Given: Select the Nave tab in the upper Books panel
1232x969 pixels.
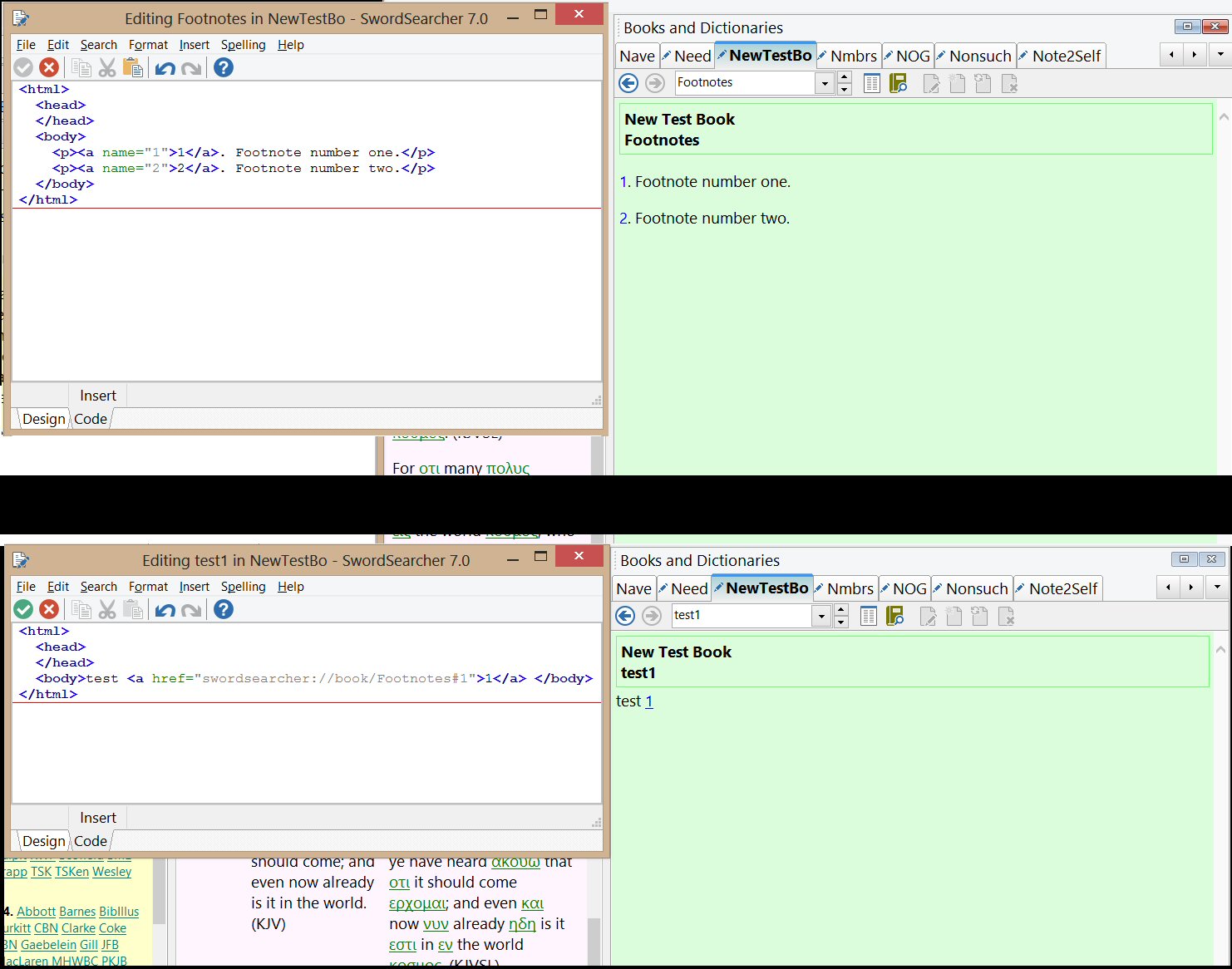Looking at the screenshot, I should point(637,56).
